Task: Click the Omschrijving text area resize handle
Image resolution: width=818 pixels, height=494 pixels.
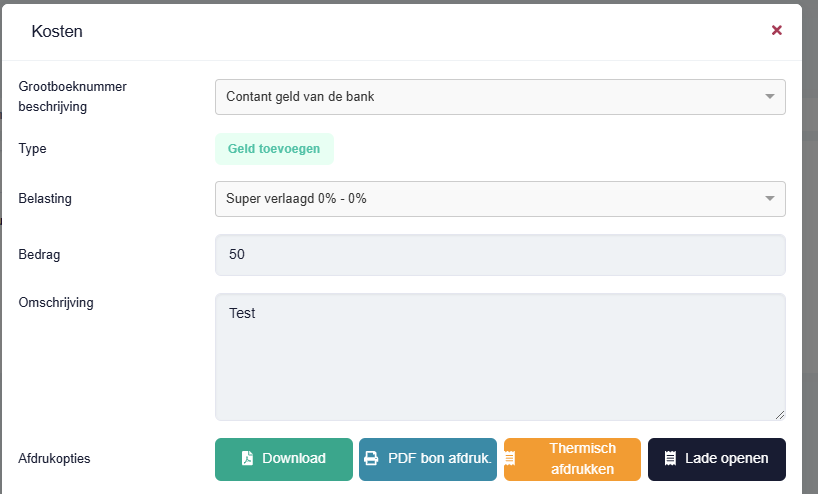Action: click(779, 415)
